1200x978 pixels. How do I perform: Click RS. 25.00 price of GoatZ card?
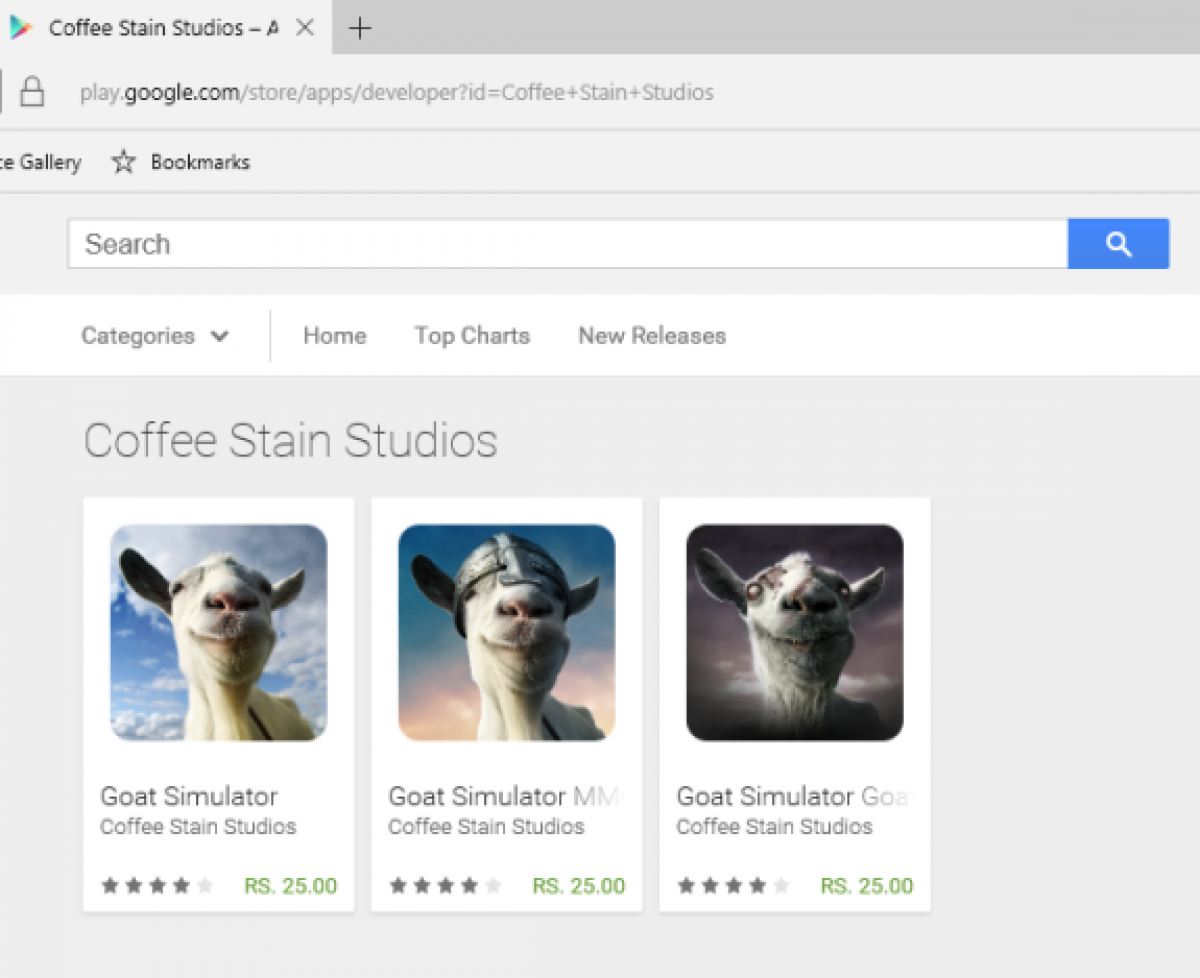coord(866,886)
